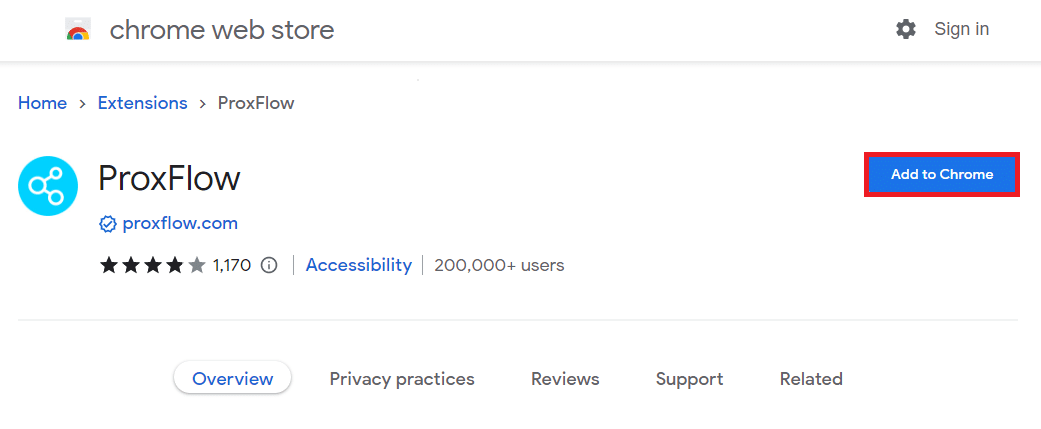1041x429 pixels.
Task: Click the Add to Chrome button
Action: 941,175
